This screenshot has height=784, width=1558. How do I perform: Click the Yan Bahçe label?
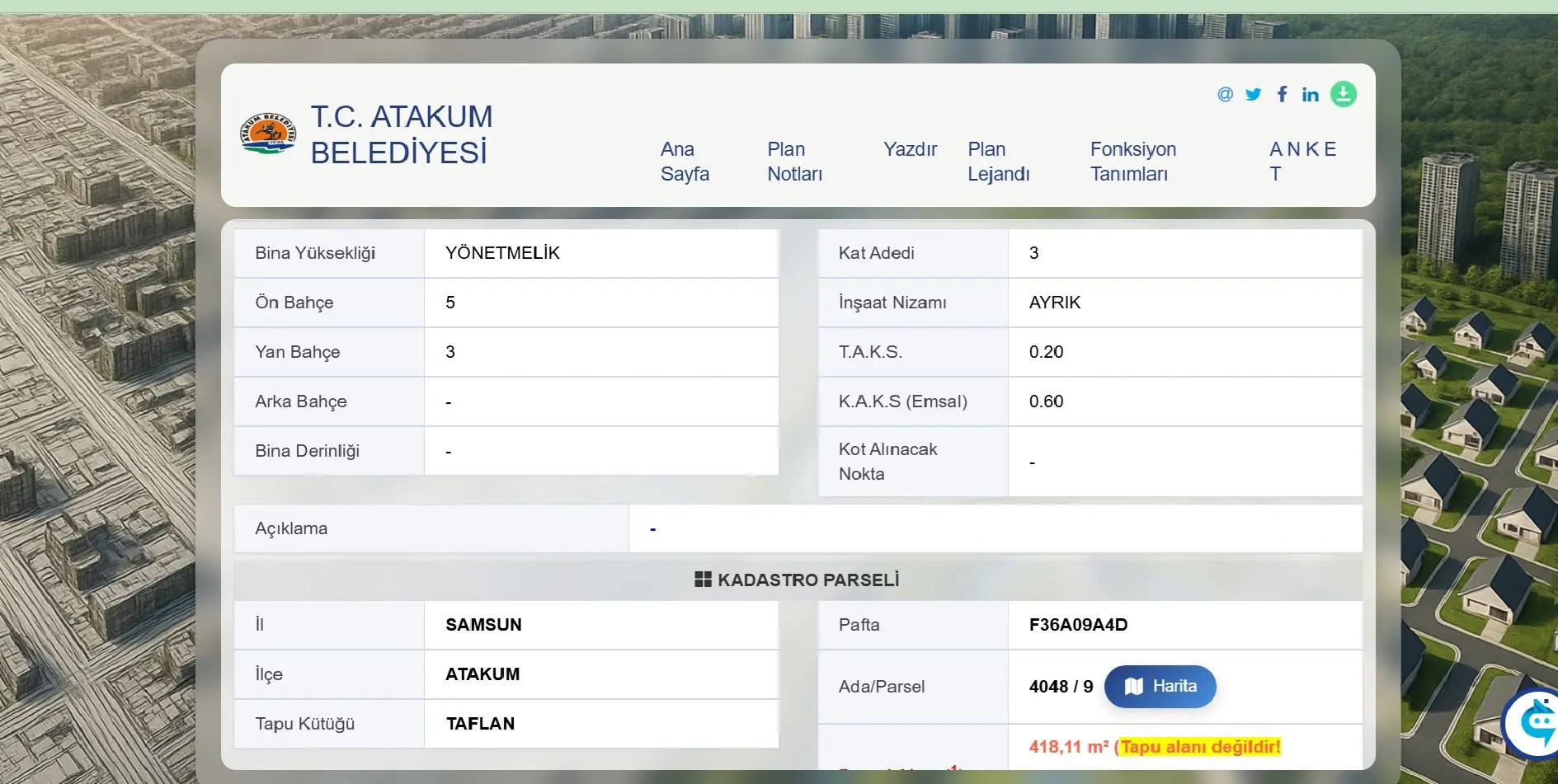[x=297, y=352]
